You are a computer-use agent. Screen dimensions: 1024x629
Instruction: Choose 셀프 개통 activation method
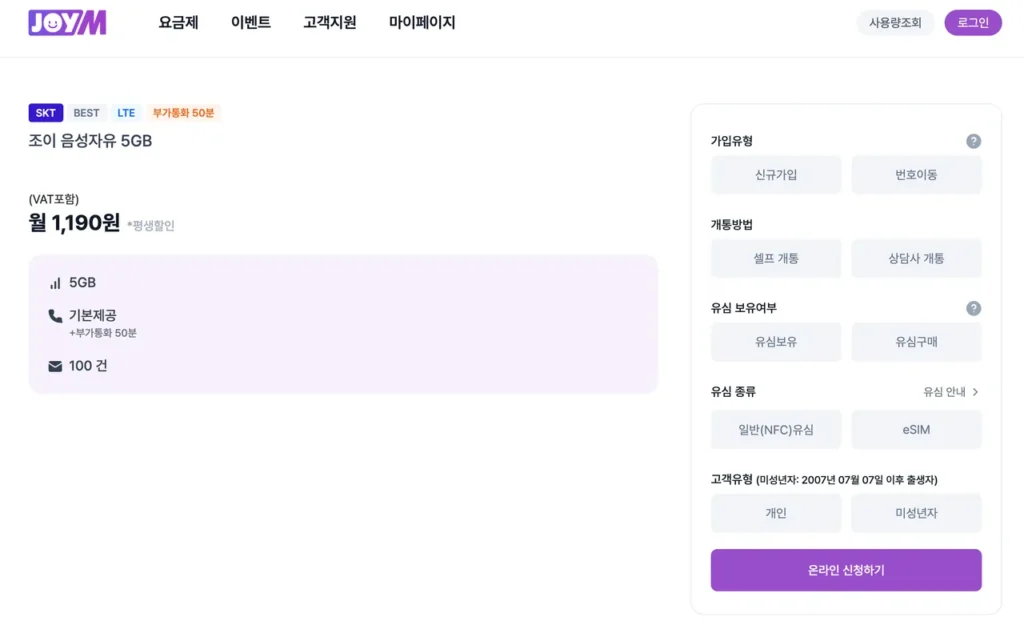(x=776, y=258)
